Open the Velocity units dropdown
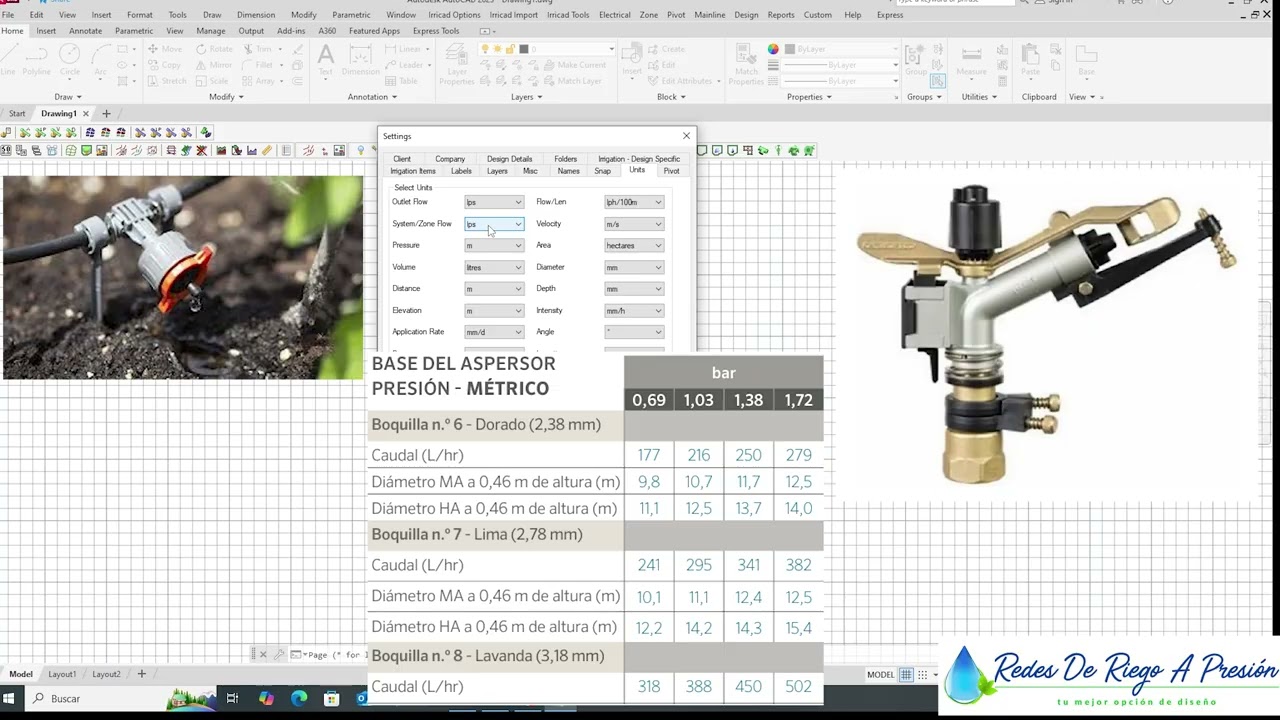1280x720 pixels. (634, 224)
